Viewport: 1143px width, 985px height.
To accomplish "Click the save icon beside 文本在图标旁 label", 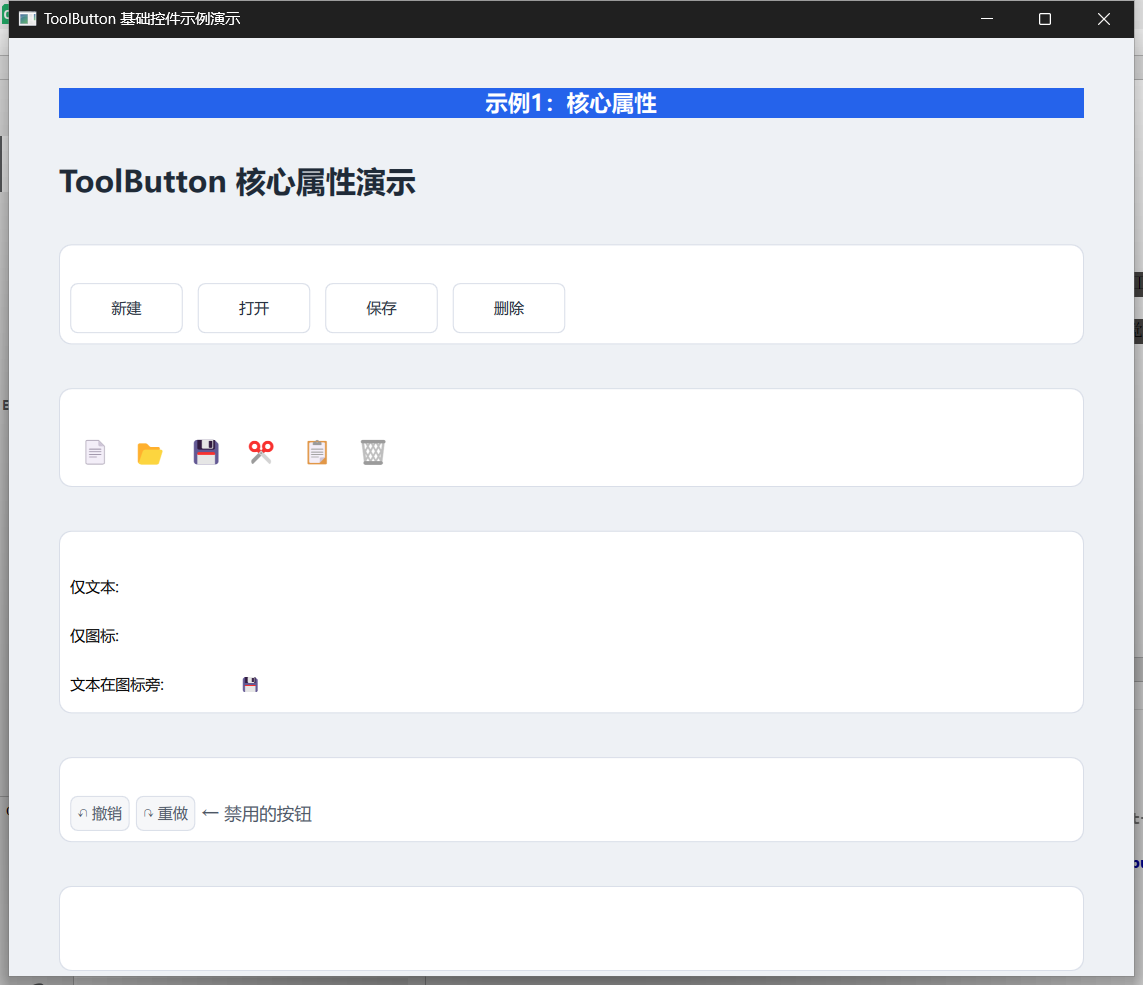I will [x=250, y=684].
